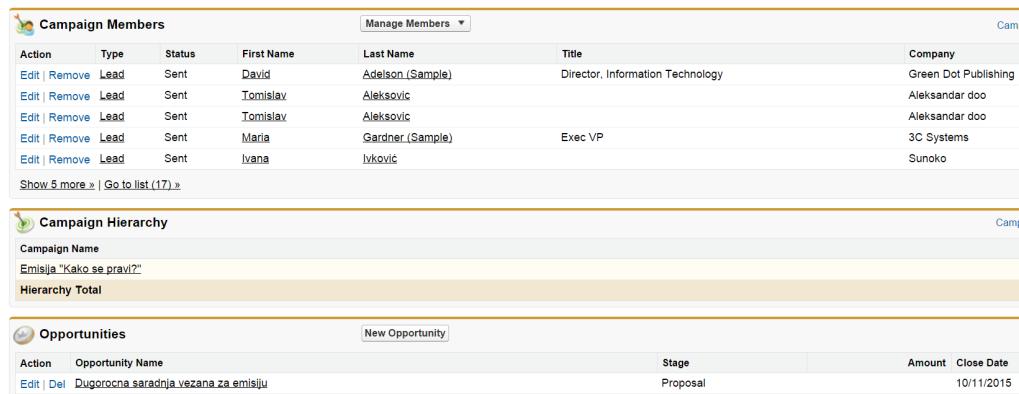The height and width of the screenshot is (394, 1019).
Task: Open Go to list (17) link
Action: point(142,185)
